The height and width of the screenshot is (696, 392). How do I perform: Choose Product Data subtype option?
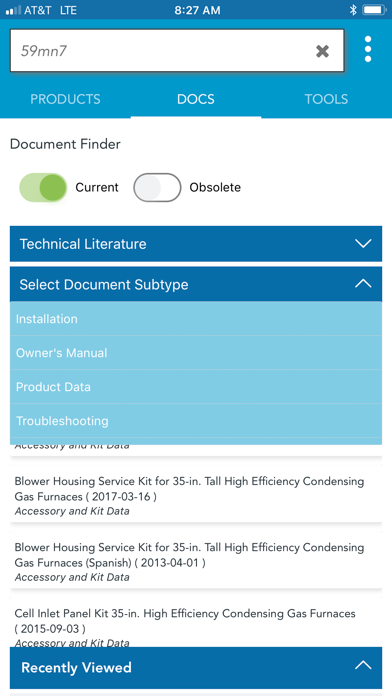(196, 387)
